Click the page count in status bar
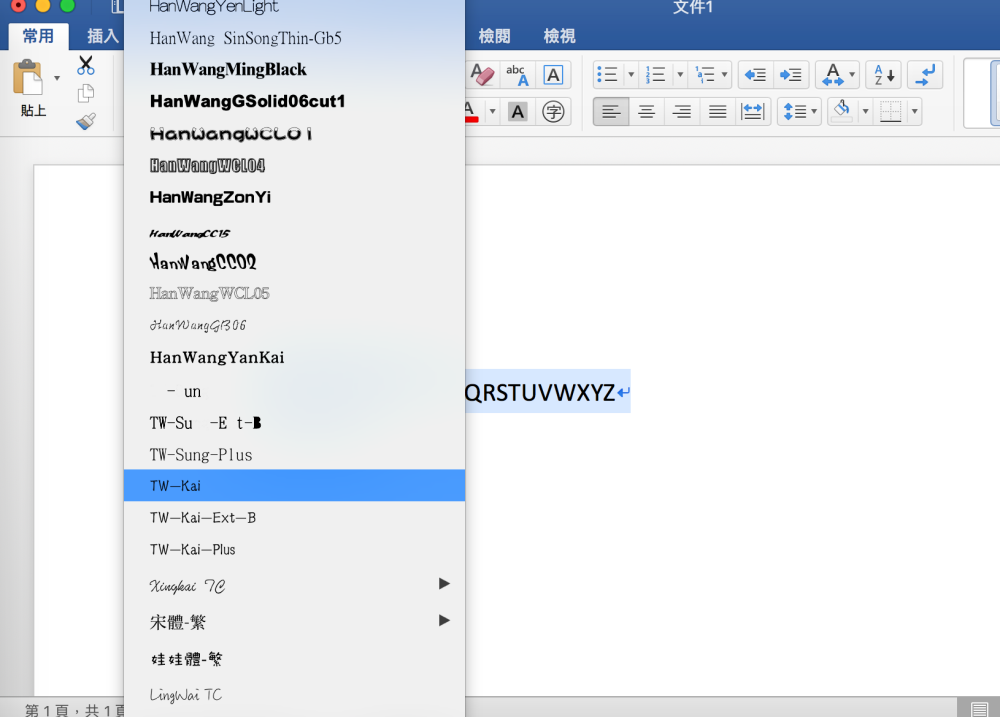Screen dimensions: 1000x717 pos(75,709)
